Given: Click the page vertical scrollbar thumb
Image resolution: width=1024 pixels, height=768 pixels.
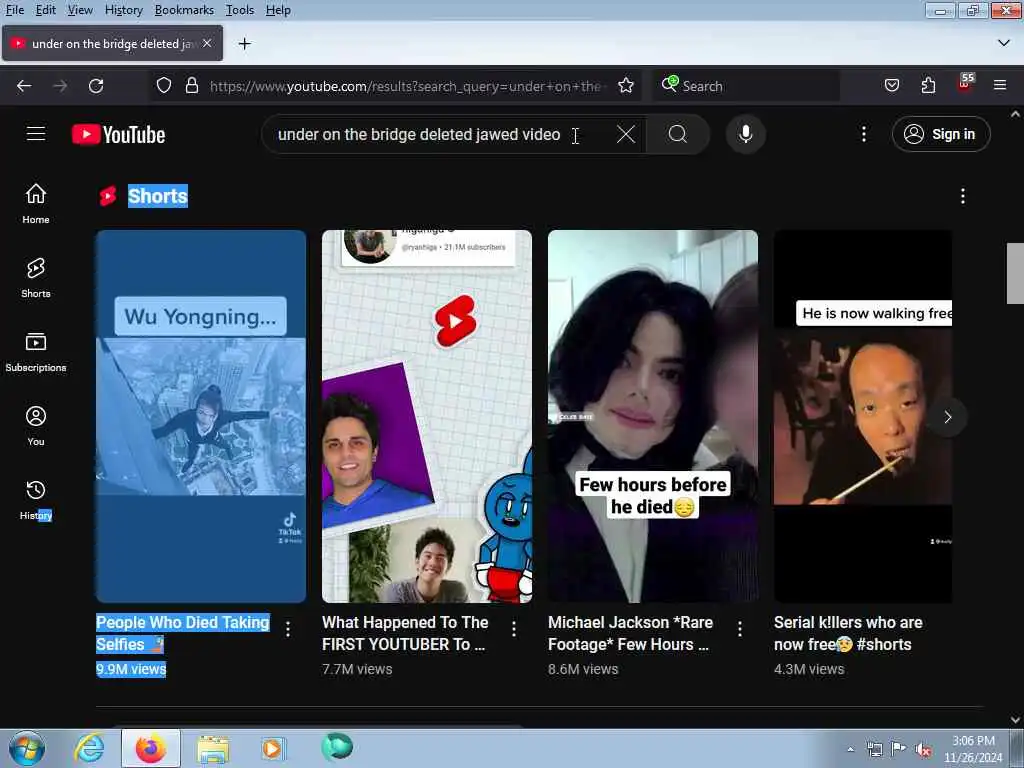Looking at the screenshot, I should click(1015, 273).
